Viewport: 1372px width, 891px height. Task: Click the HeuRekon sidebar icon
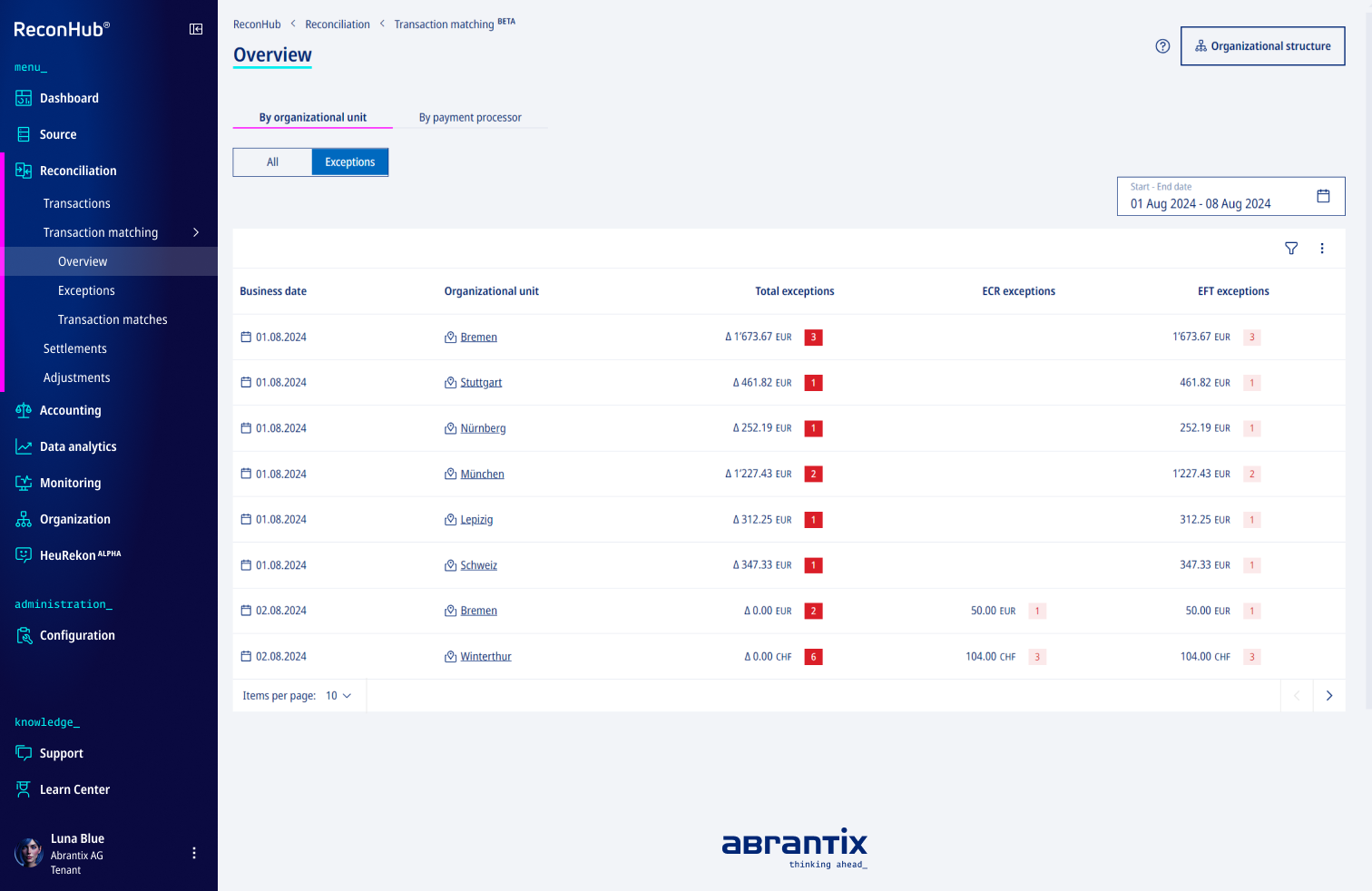point(24,555)
